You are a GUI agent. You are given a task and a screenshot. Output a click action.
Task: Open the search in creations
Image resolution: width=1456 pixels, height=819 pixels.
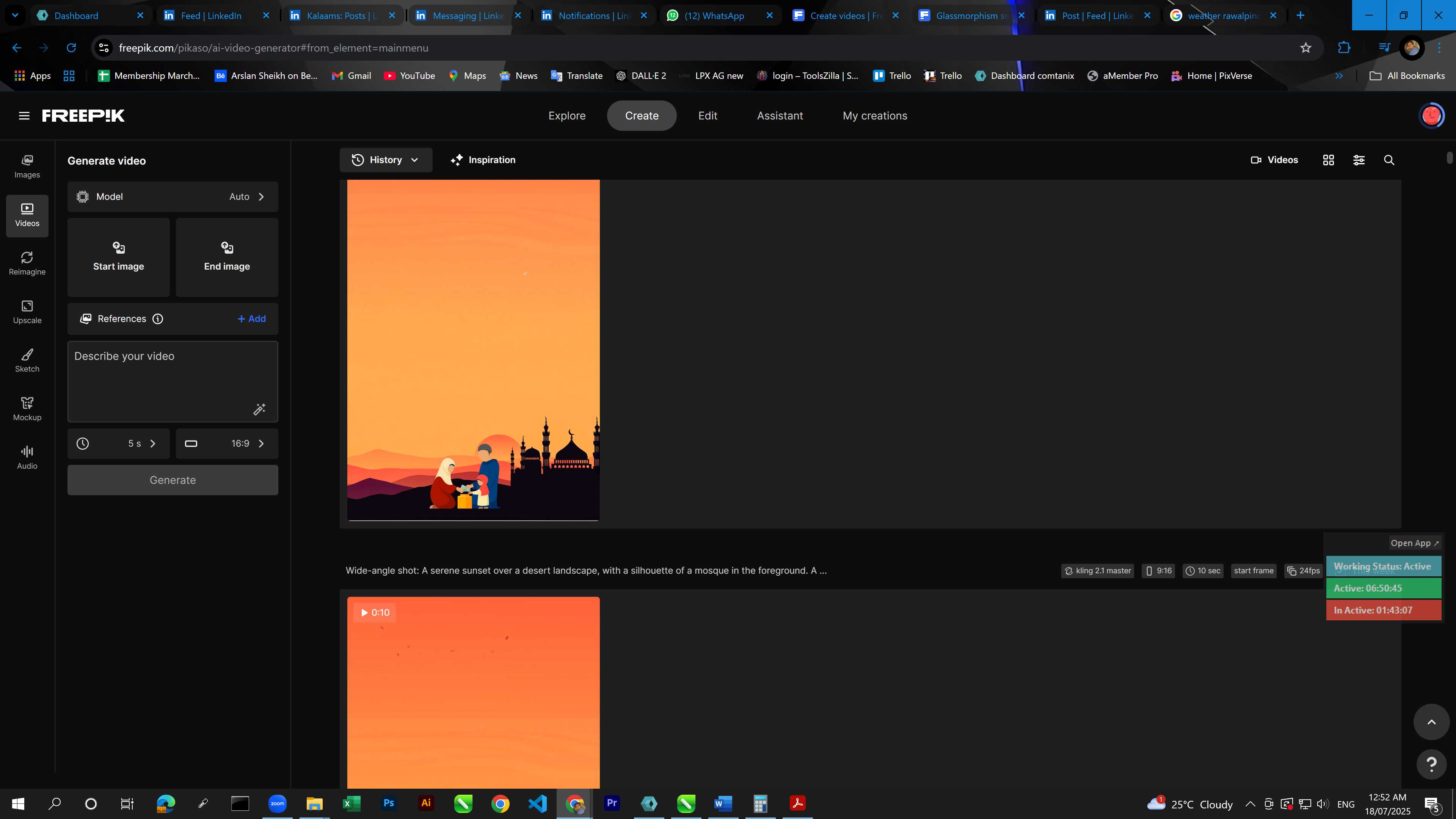(x=1389, y=160)
